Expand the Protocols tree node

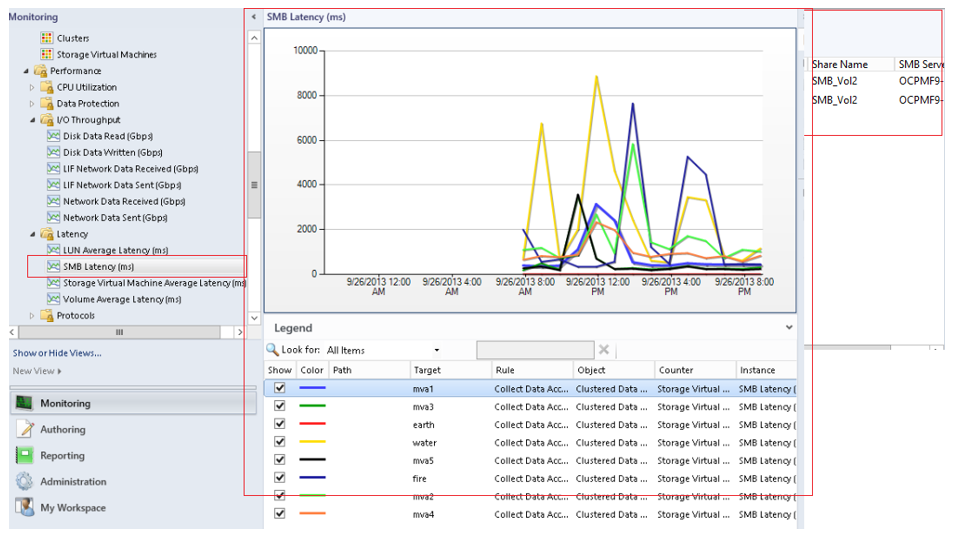point(32,316)
